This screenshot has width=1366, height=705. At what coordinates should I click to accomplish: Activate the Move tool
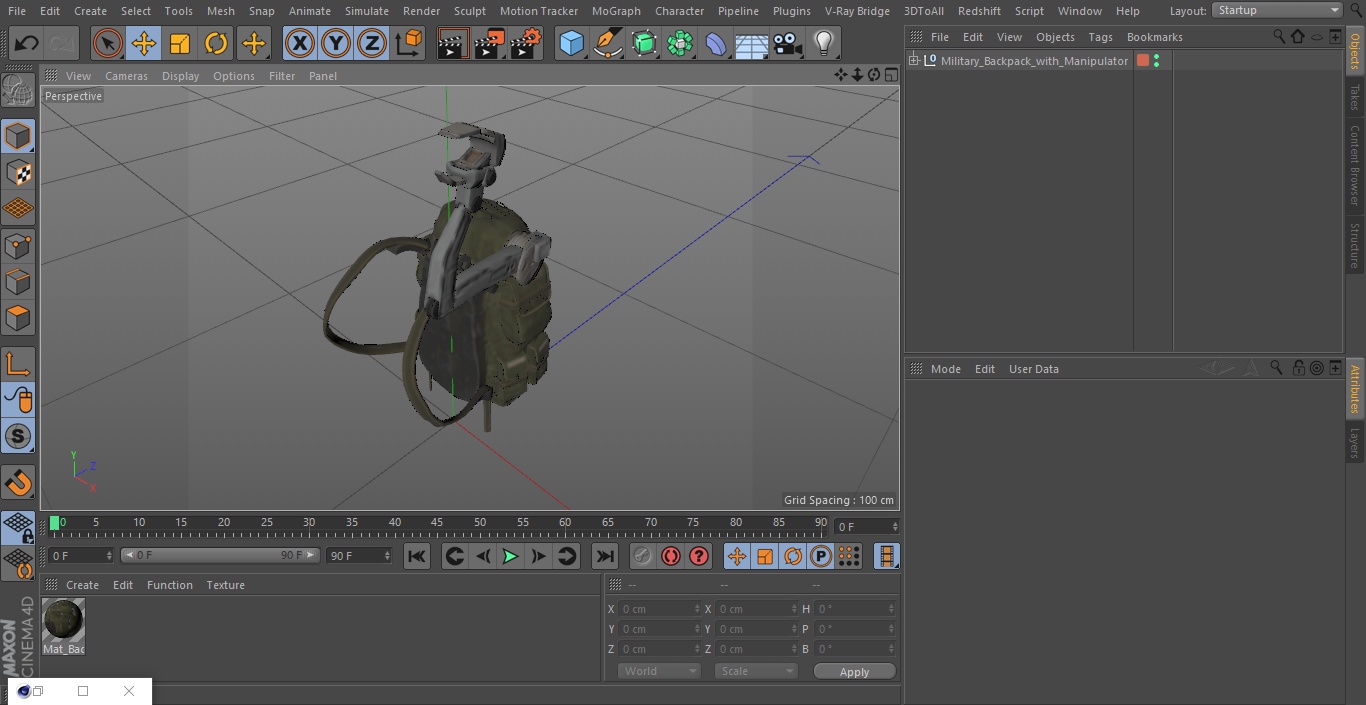(144, 43)
